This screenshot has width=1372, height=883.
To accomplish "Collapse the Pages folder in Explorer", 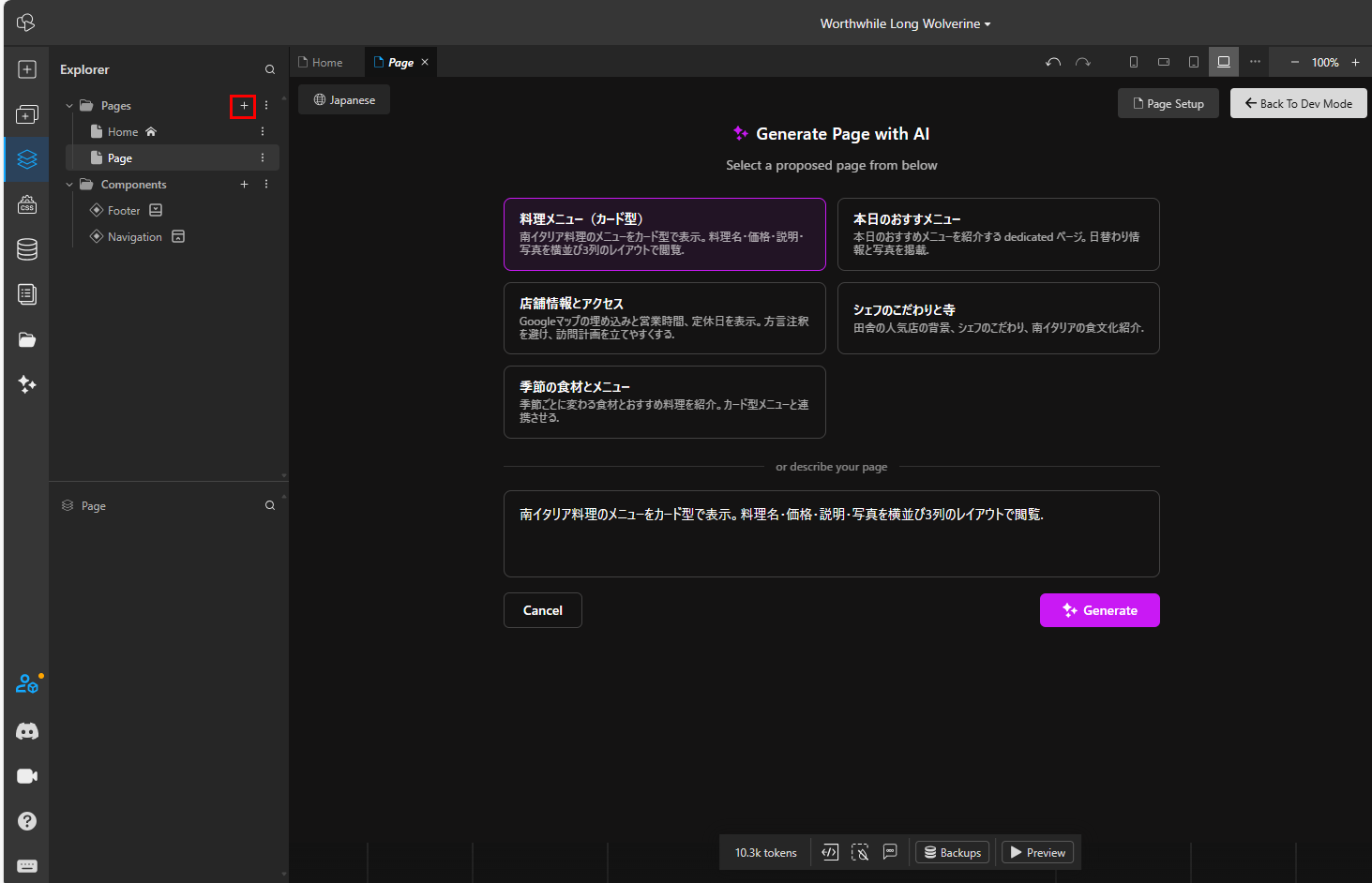I will coord(68,105).
